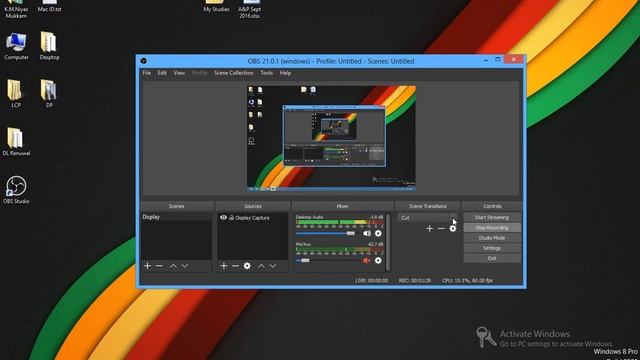Move scene down with the Scenes down arrow
This screenshot has height=360, width=640.
[185, 266]
